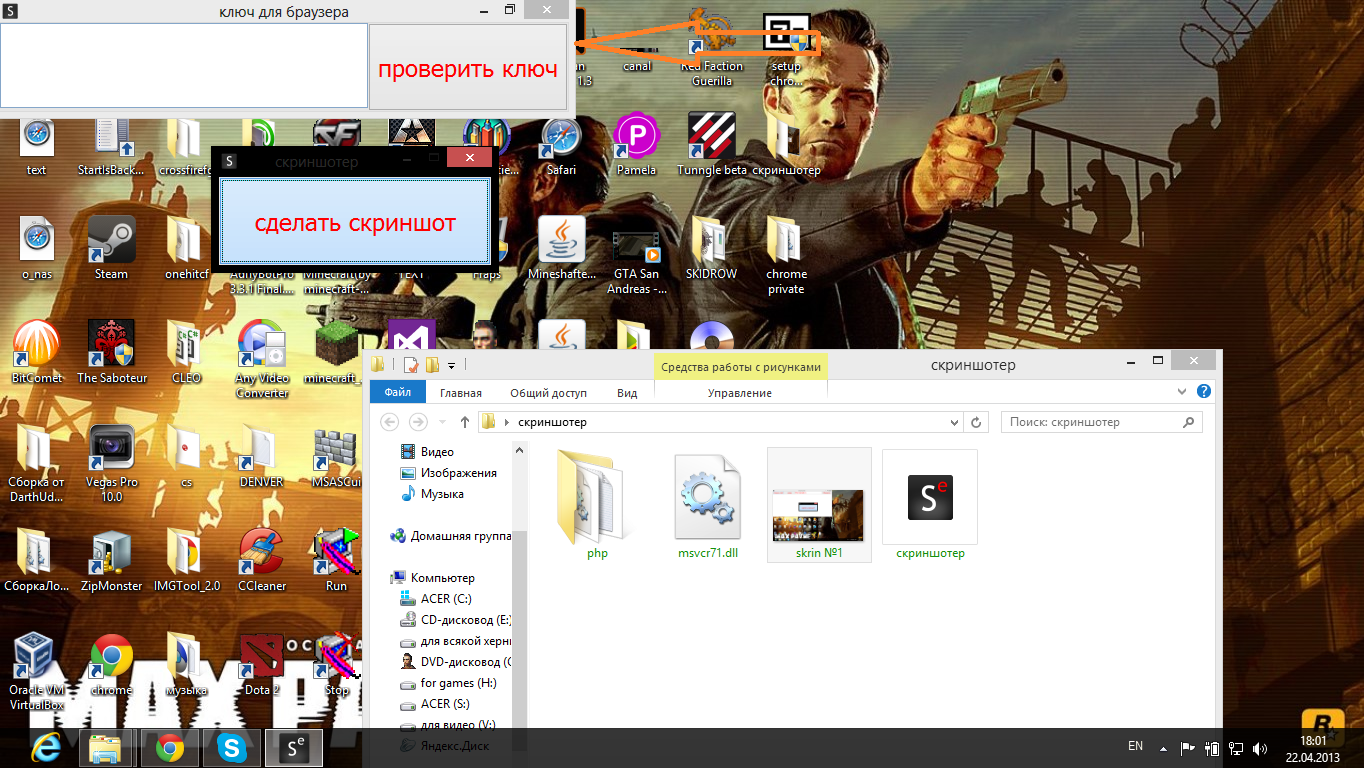The image size is (1364, 768).
Task: Click the 'проверить ключ' button
Action: pos(468,67)
